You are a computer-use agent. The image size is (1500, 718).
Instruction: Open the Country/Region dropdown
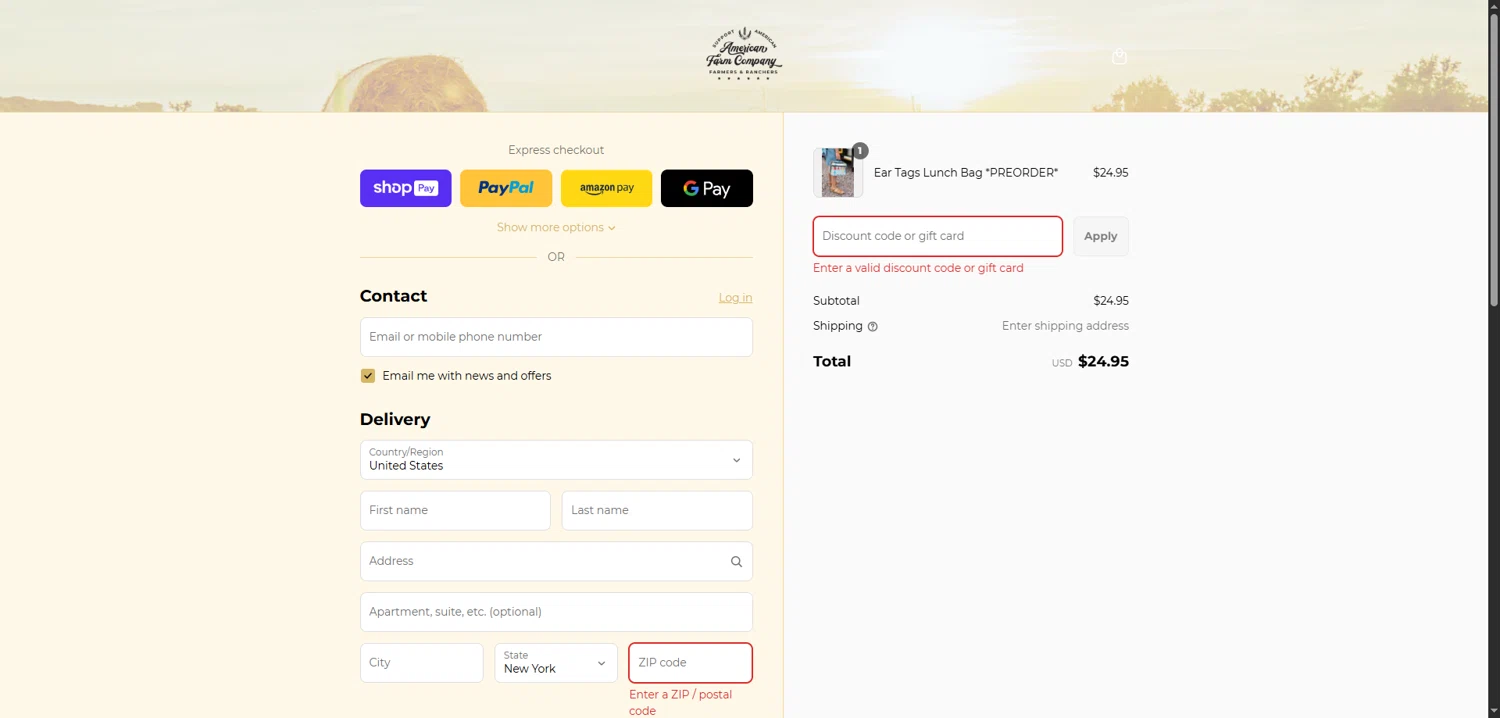coord(556,460)
